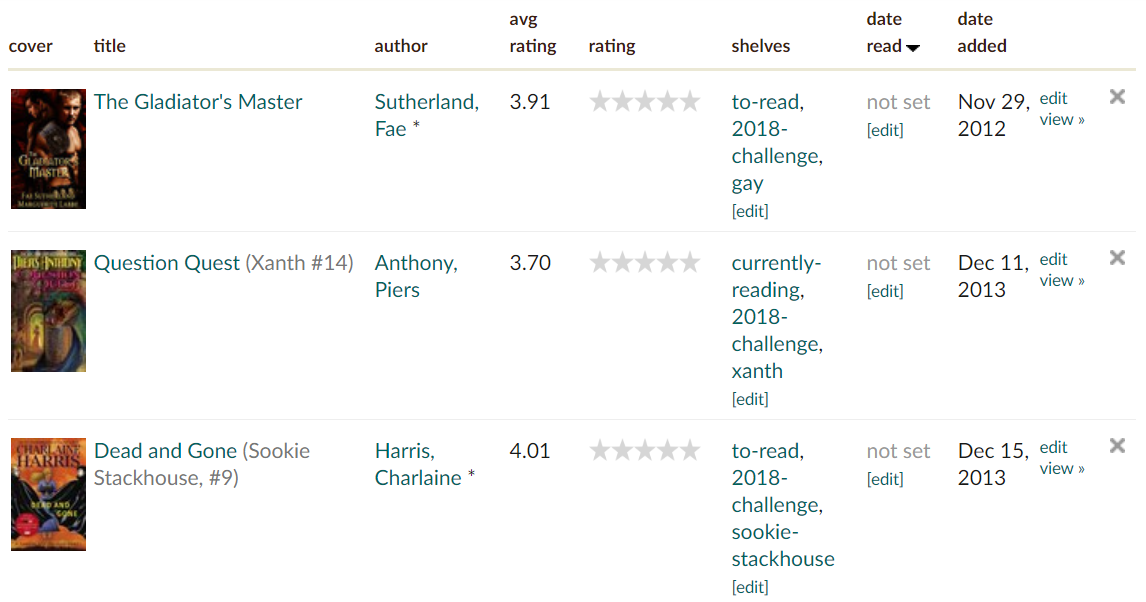Rate The Gladiator's Master five stars
The width and height of the screenshot is (1146, 602).
coord(690,101)
